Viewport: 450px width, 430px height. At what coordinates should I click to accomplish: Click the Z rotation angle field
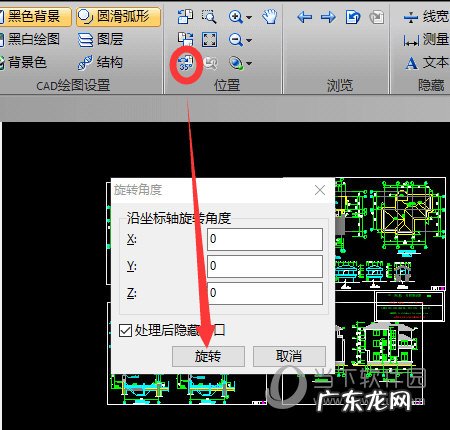tap(265, 293)
